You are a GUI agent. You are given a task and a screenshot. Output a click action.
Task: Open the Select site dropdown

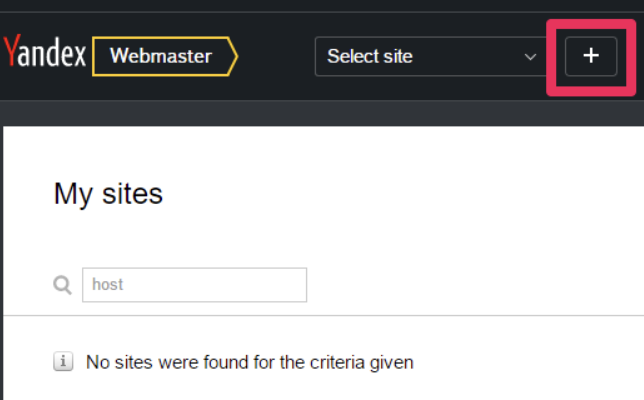[430, 56]
